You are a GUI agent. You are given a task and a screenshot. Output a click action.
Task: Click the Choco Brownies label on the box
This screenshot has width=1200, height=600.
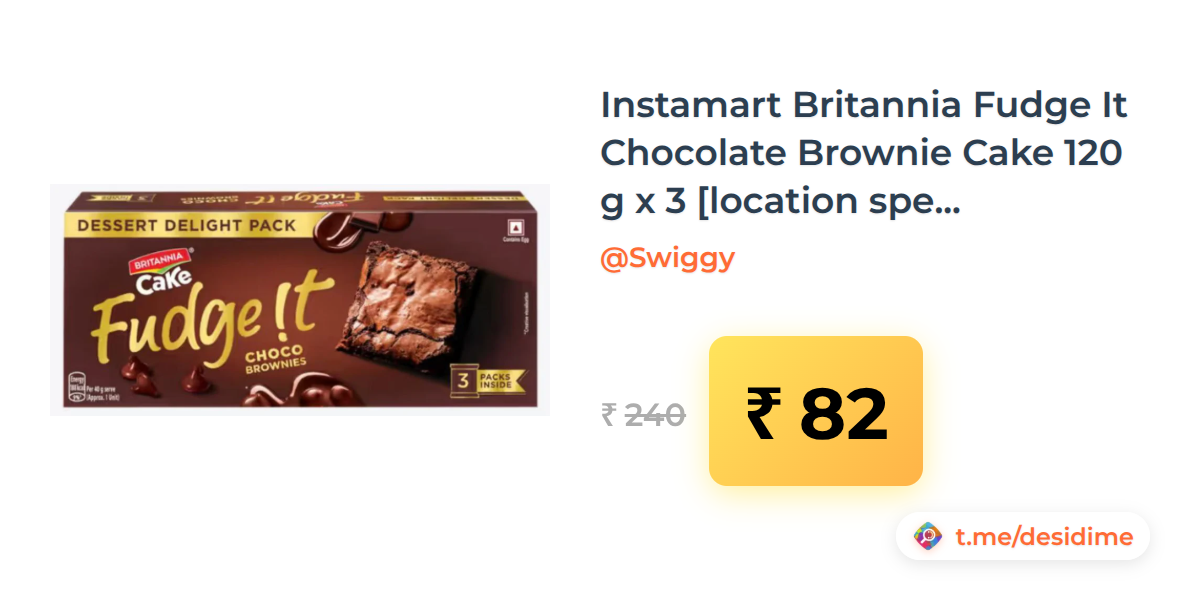[274, 361]
